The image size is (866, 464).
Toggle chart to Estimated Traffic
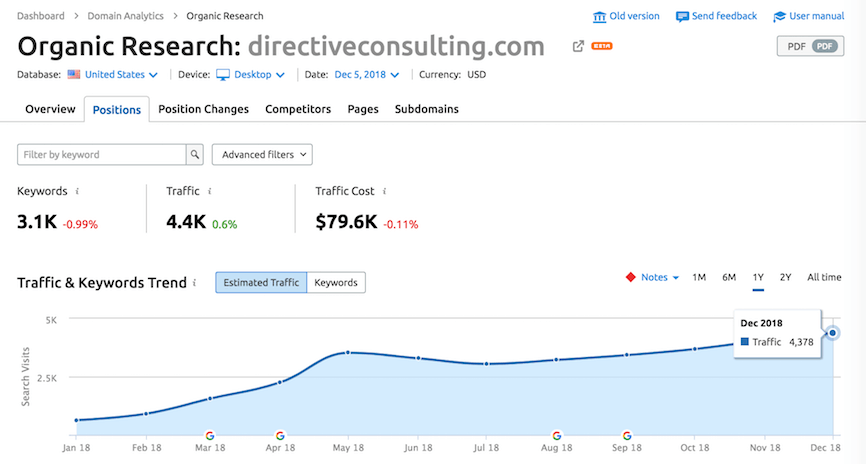[x=261, y=283]
